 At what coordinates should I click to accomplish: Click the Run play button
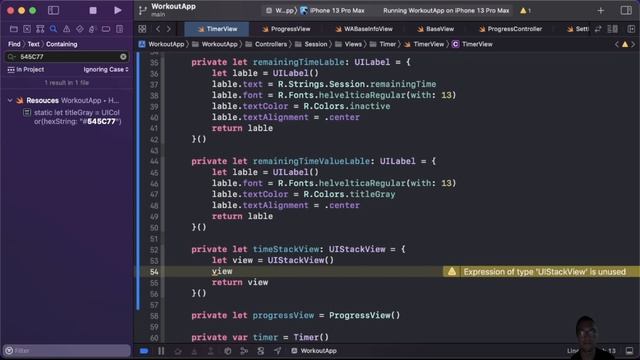(118, 11)
